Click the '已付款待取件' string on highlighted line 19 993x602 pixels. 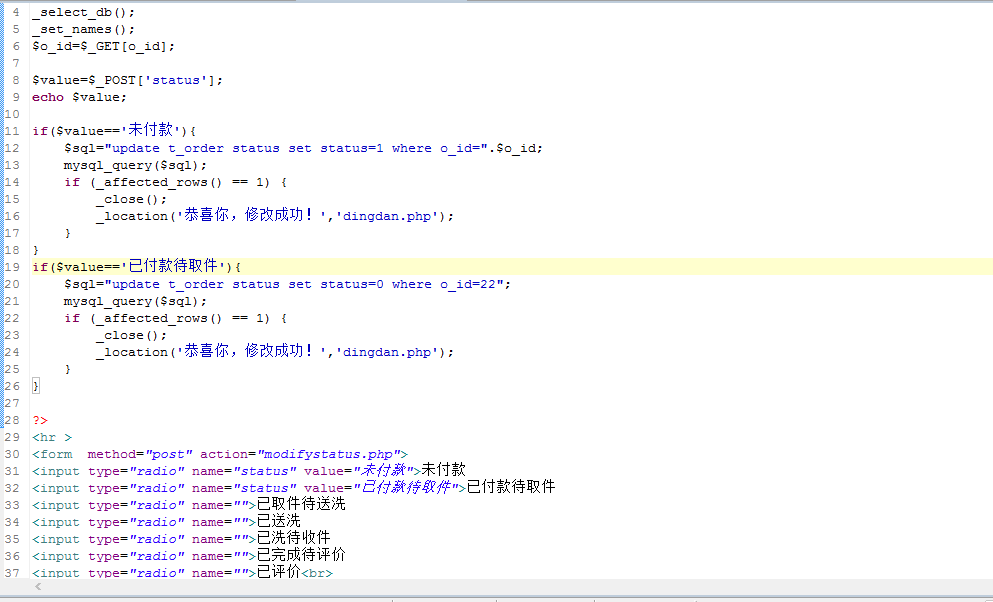[173, 266]
